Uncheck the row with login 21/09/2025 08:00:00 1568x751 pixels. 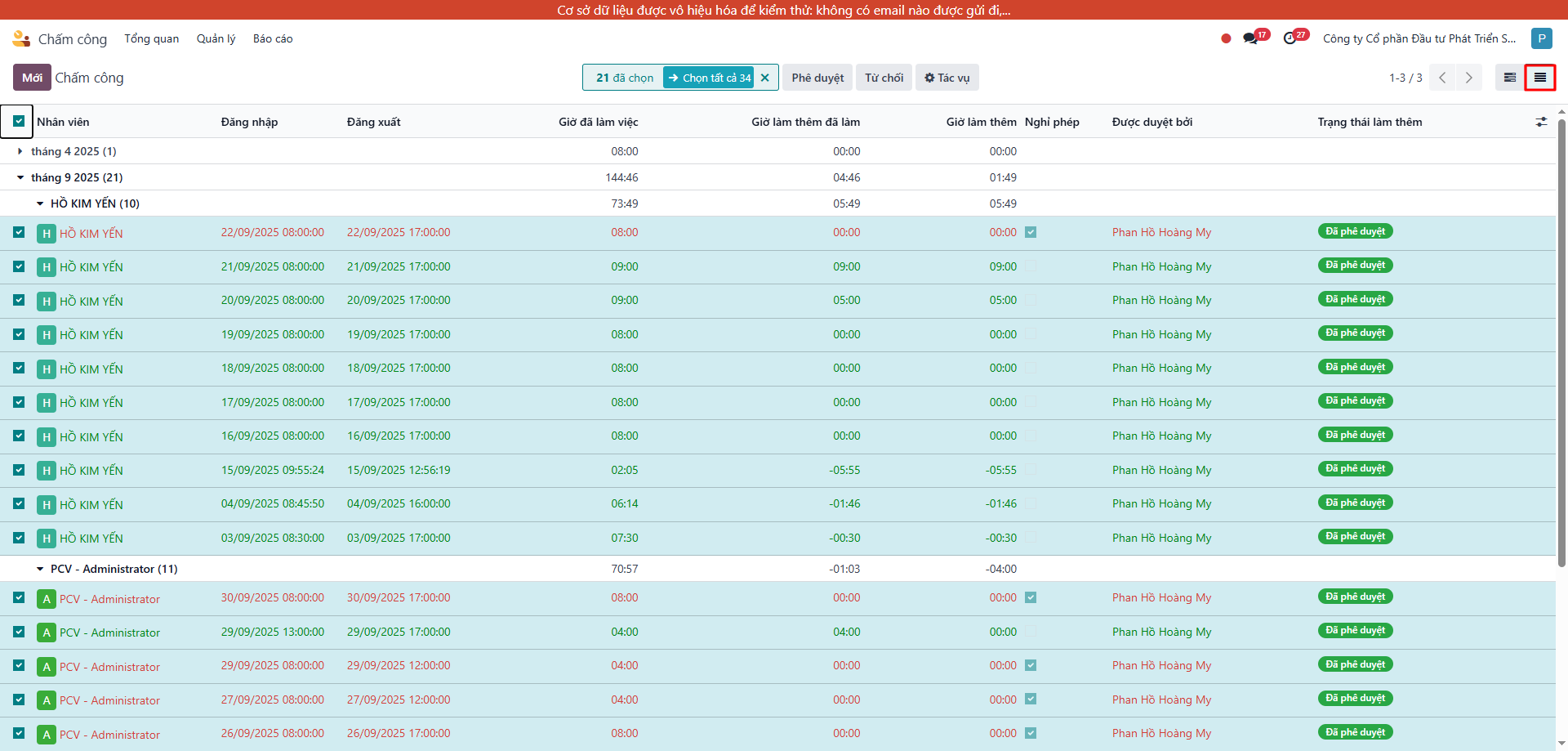(19, 266)
